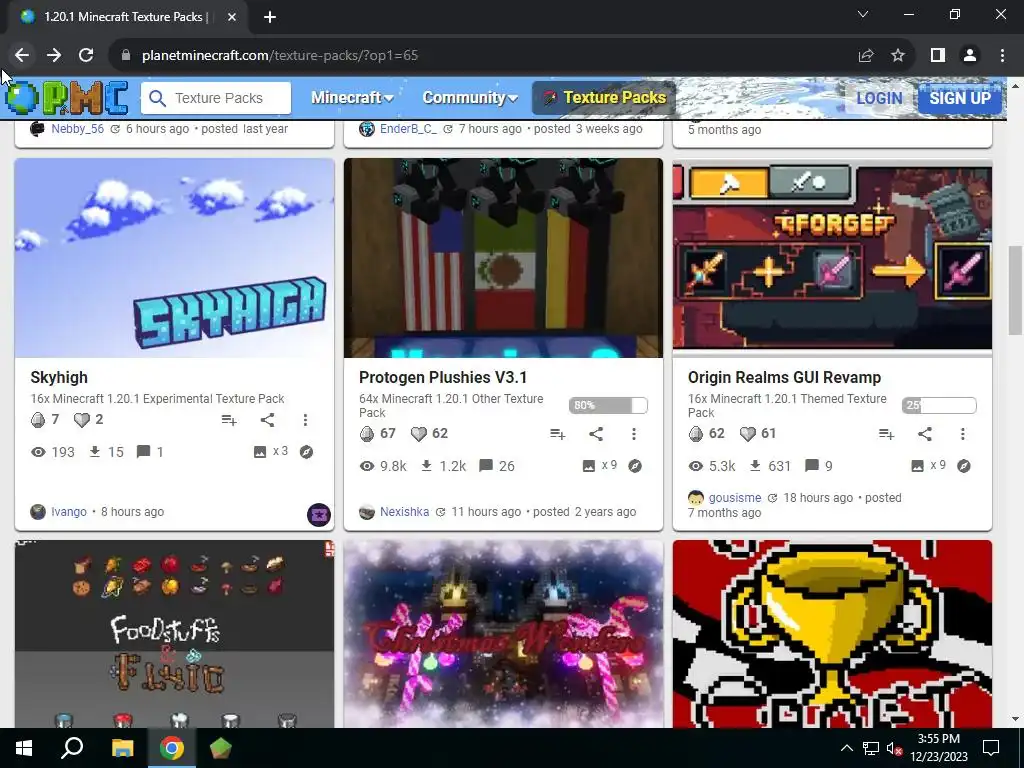Give a diamond to Protogen Plushies
This screenshot has height=768, width=1024.
coord(367,434)
